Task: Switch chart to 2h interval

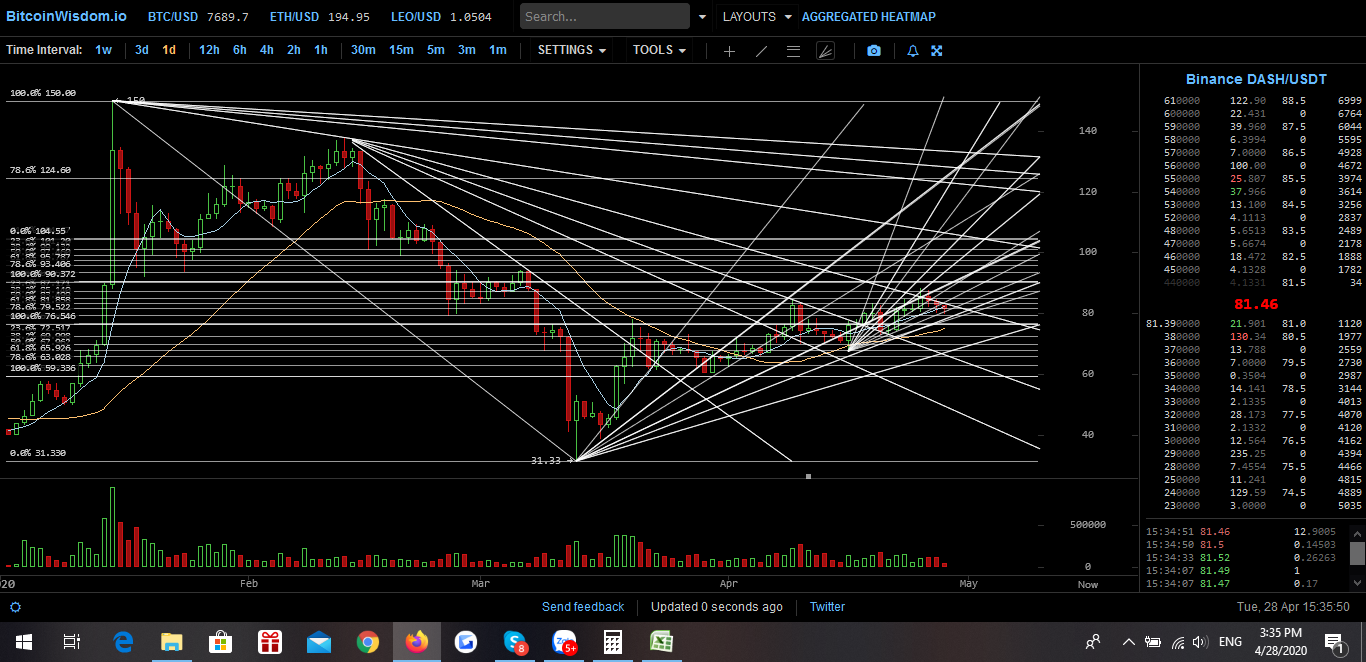Action: pyautogui.click(x=294, y=50)
